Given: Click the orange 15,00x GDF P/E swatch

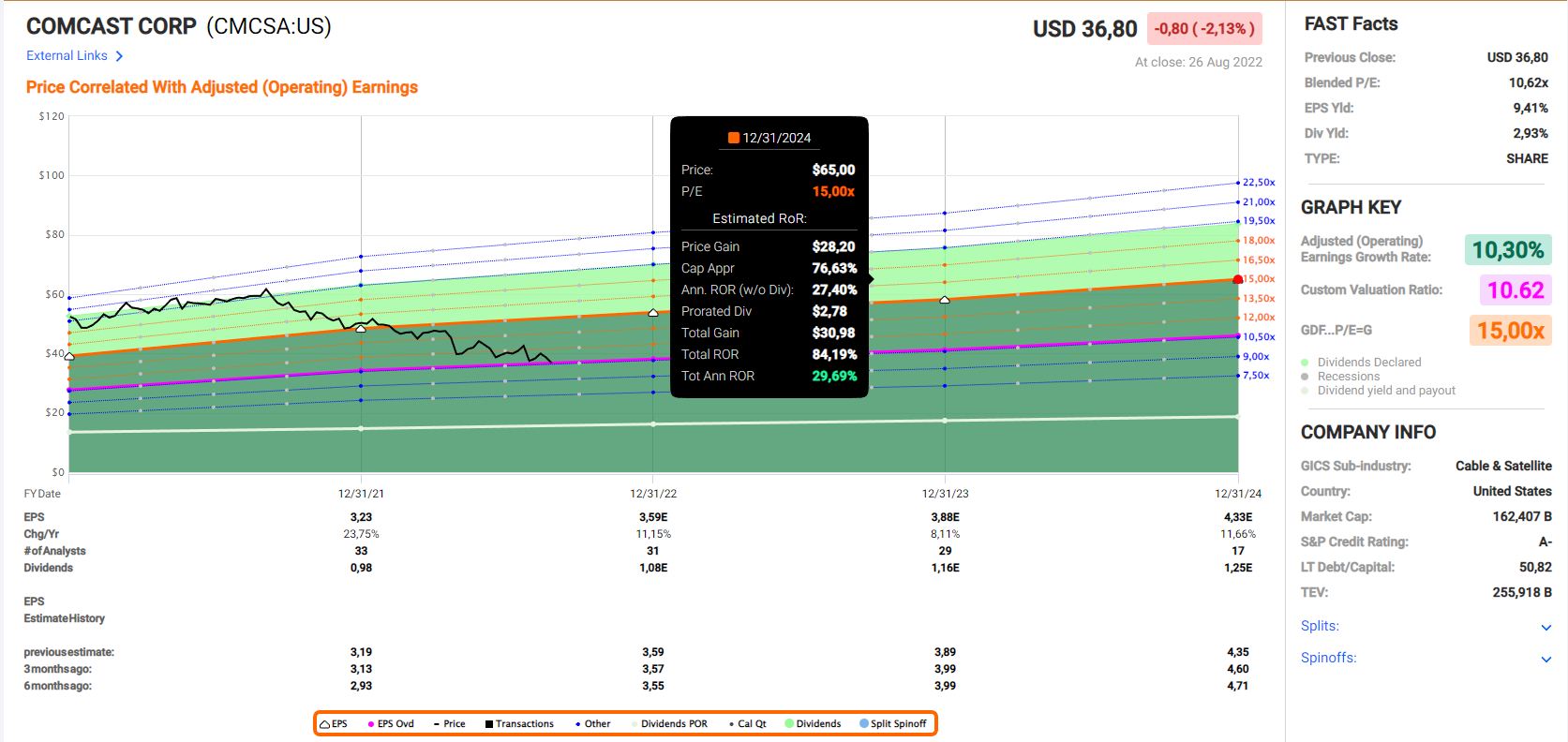Looking at the screenshot, I should click(x=1510, y=331).
